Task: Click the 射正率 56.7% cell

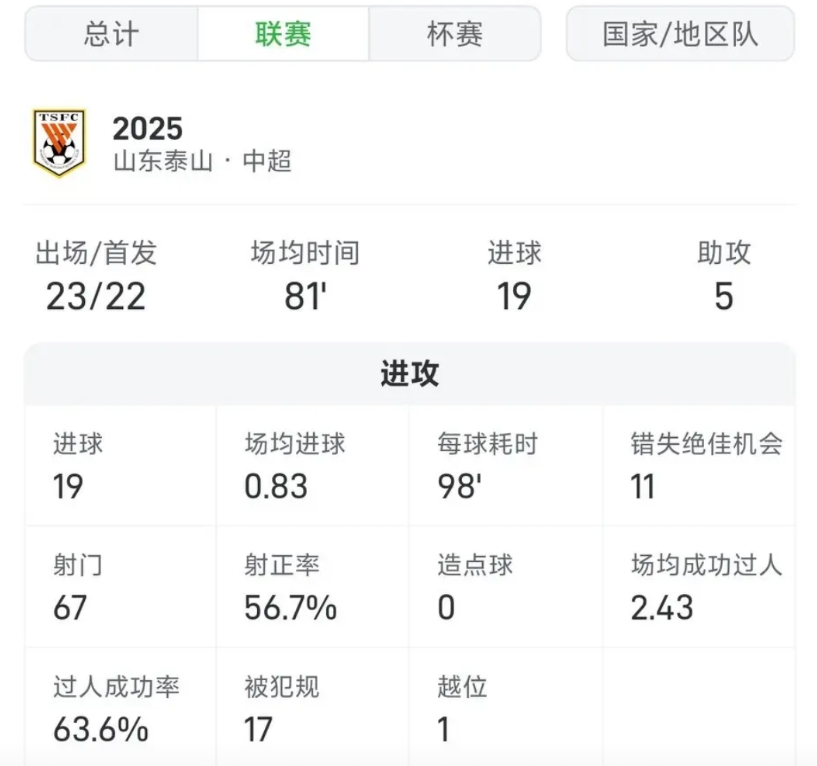Action: (312, 587)
